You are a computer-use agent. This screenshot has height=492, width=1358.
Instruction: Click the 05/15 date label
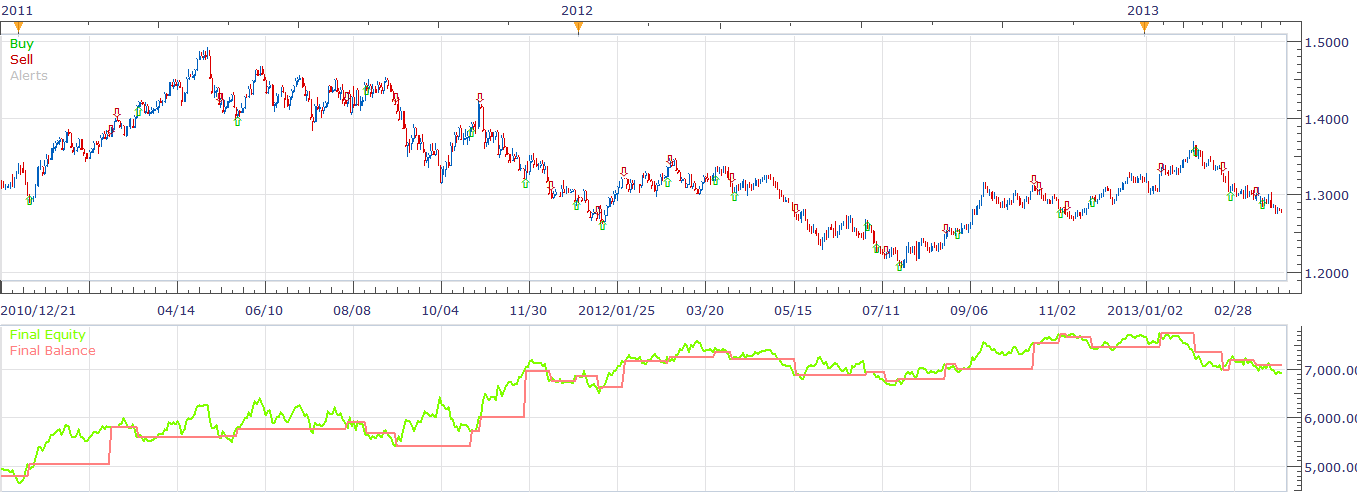pyautogui.click(x=793, y=311)
